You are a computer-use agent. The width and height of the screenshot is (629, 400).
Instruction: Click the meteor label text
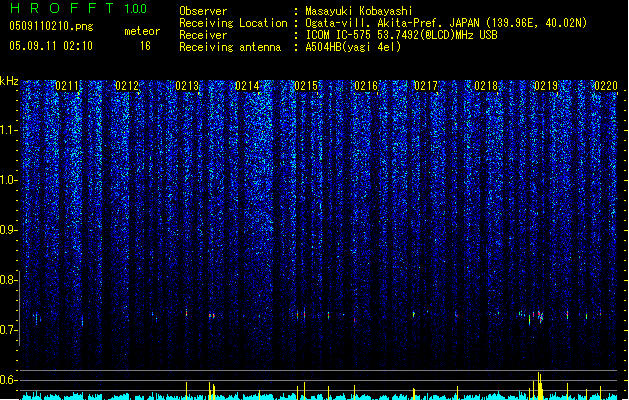[142, 31]
